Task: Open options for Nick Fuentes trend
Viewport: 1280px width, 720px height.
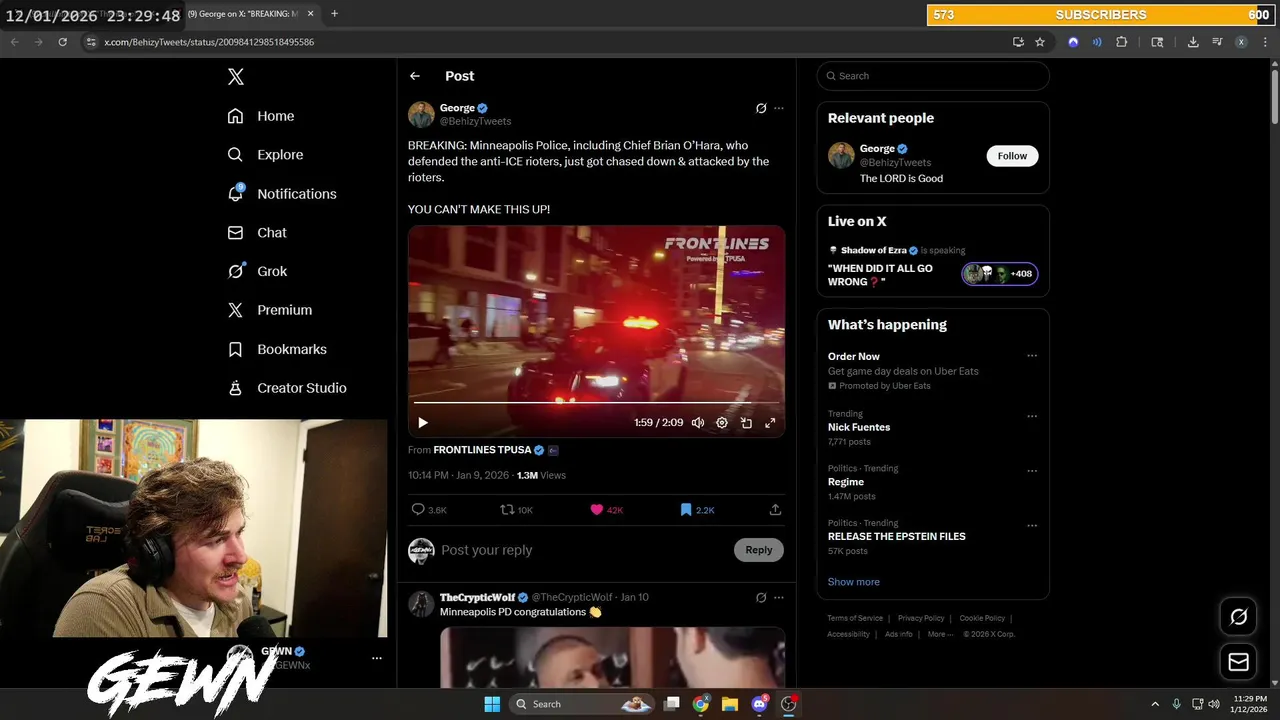Action: coord(1032,416)
